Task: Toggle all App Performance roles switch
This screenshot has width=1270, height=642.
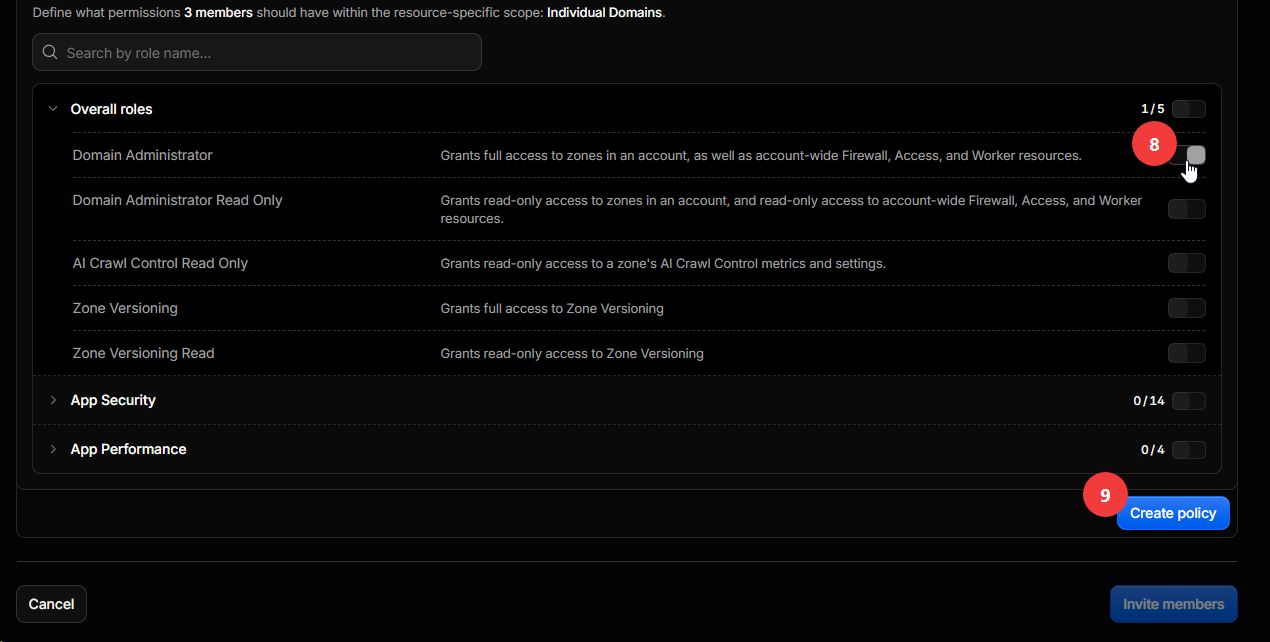Action: click(x=1188, y=450)
